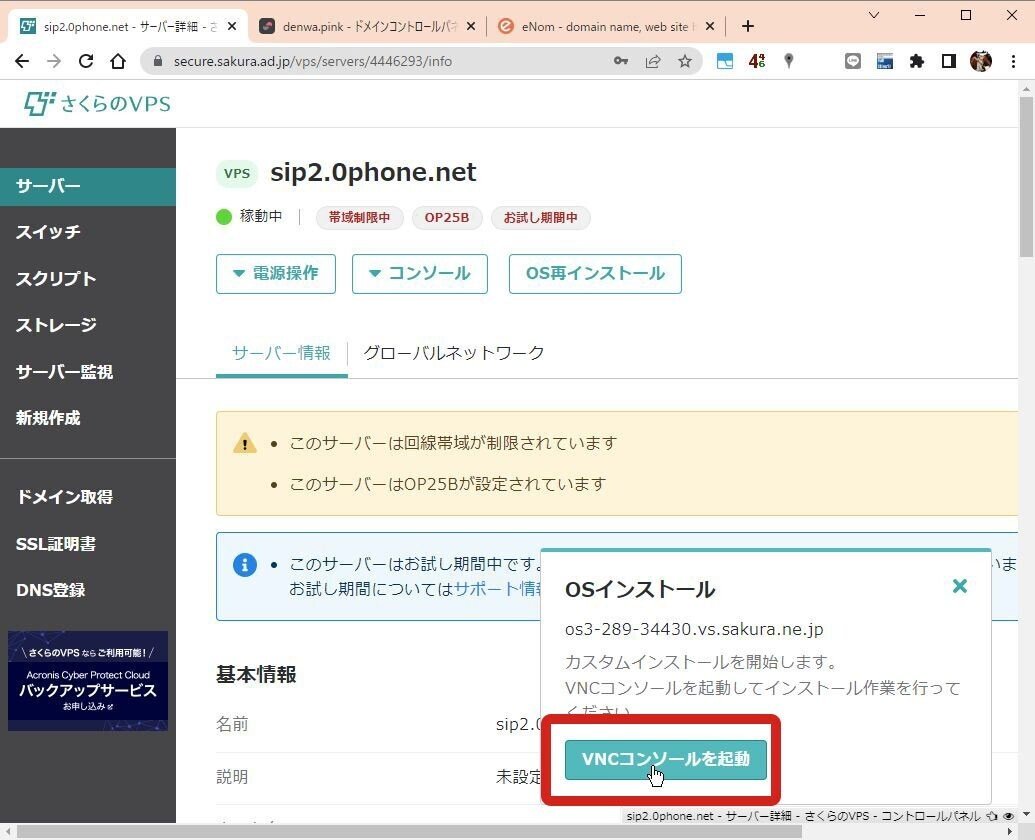Click the sip2.0phone.net server title

(x=373, y=172)
